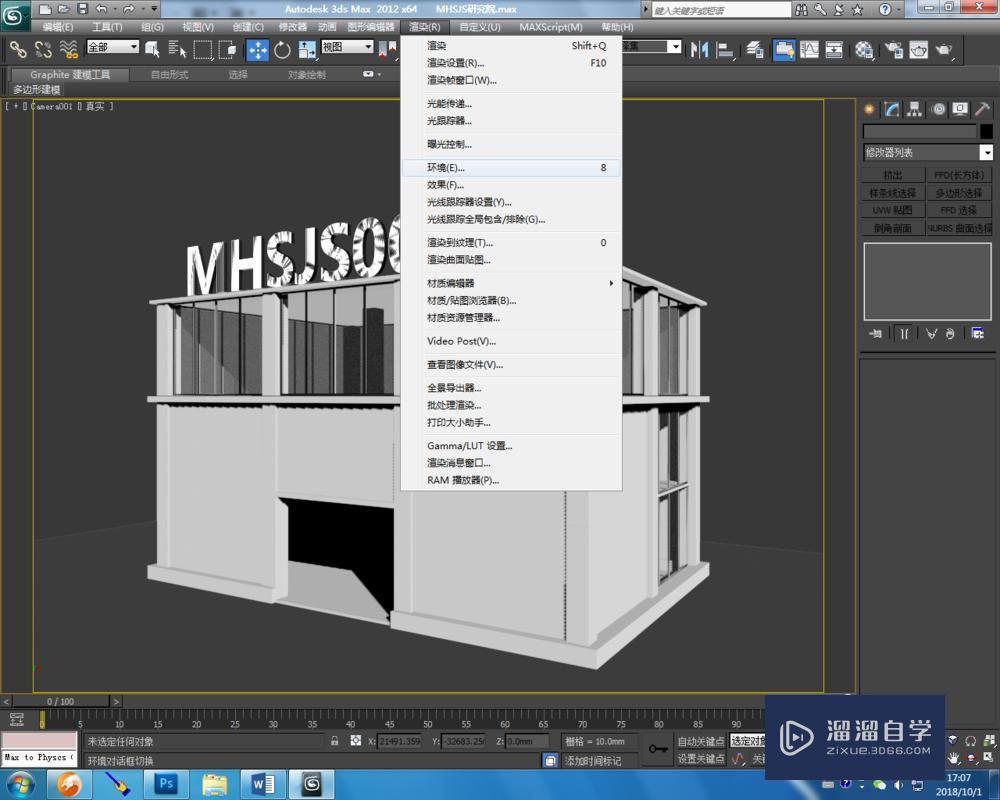Toggle the selection lock key icon
Viewport: 1000px width, 800px height.
tap(333, 742)
